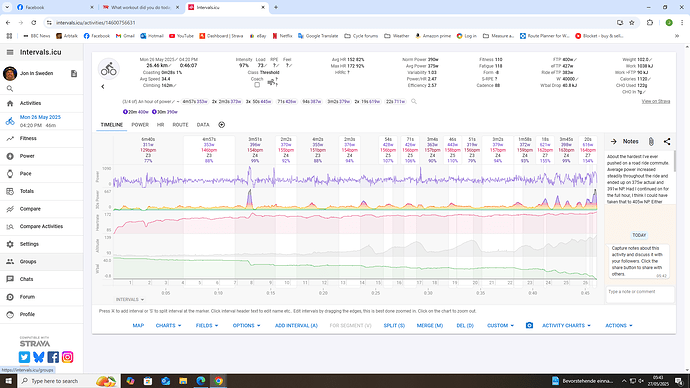Image resolution: width=690 pixels, height=388 pixels.
Task: Click the magnifier icon next to interval chips
Action: tap(414, 102)
